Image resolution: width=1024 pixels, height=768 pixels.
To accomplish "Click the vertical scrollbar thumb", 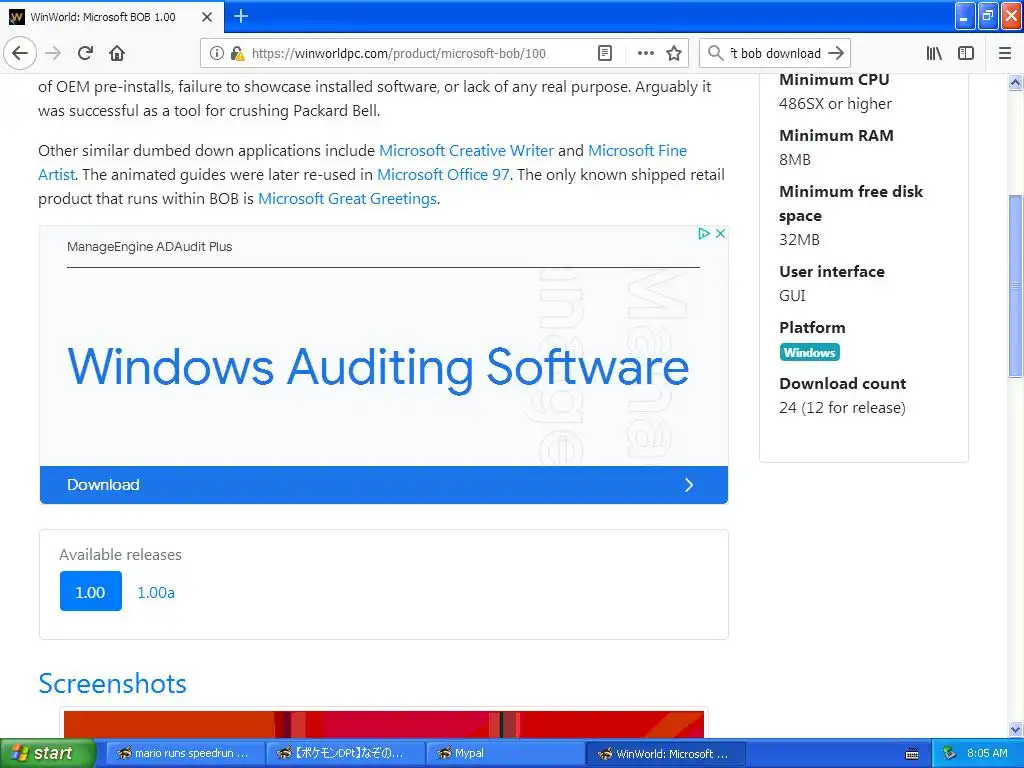I will pos(1015,285).
